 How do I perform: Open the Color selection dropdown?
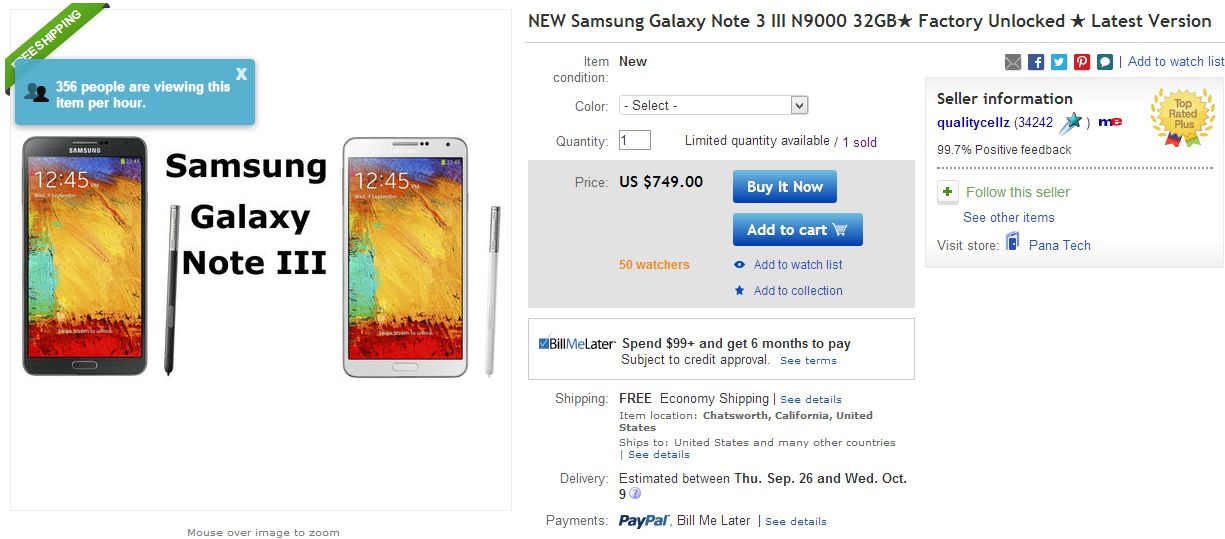(713, 105)
